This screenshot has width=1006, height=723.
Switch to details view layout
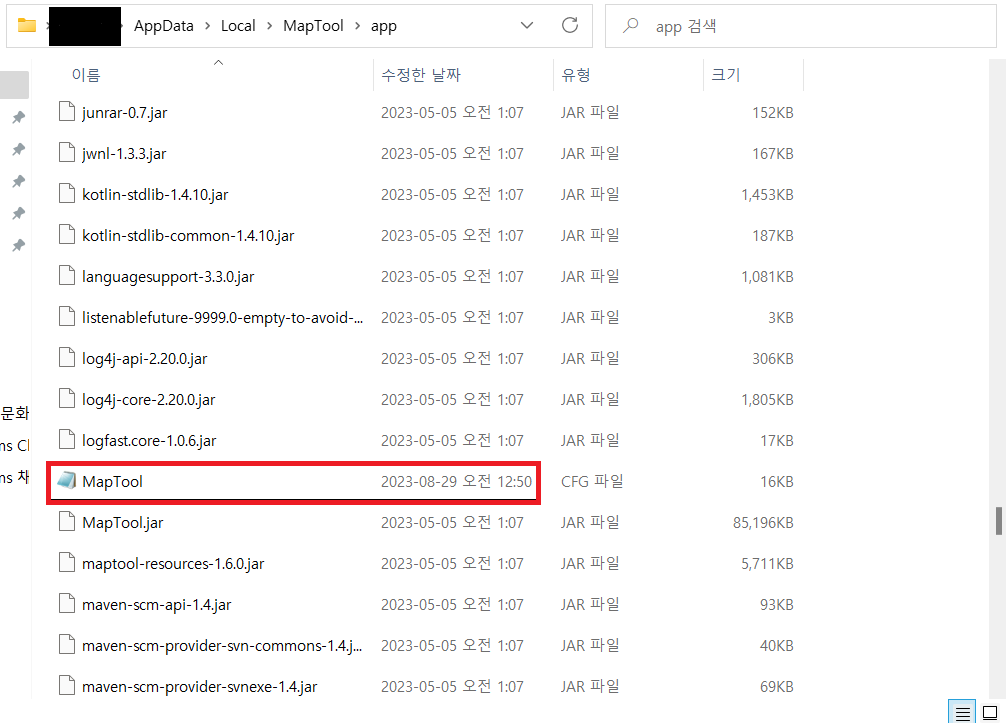click(962, 712)
